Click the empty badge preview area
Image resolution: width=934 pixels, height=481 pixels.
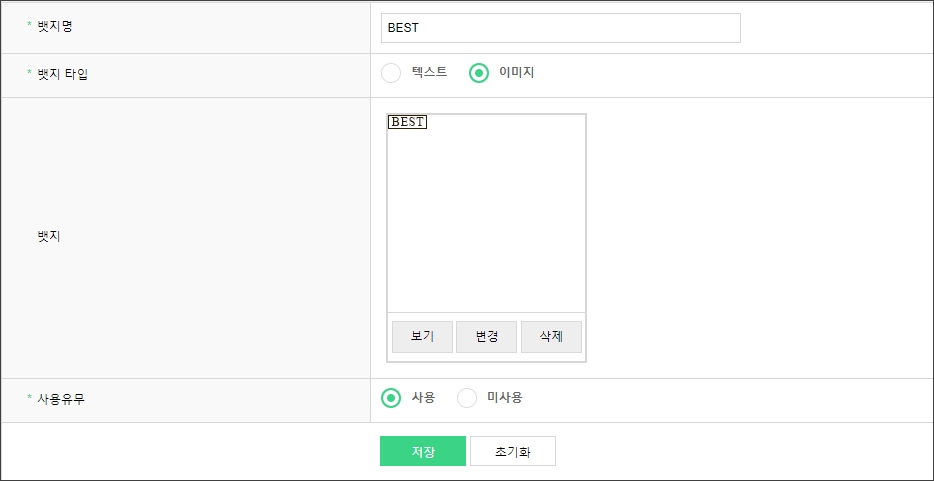click(x=486, y=220)
